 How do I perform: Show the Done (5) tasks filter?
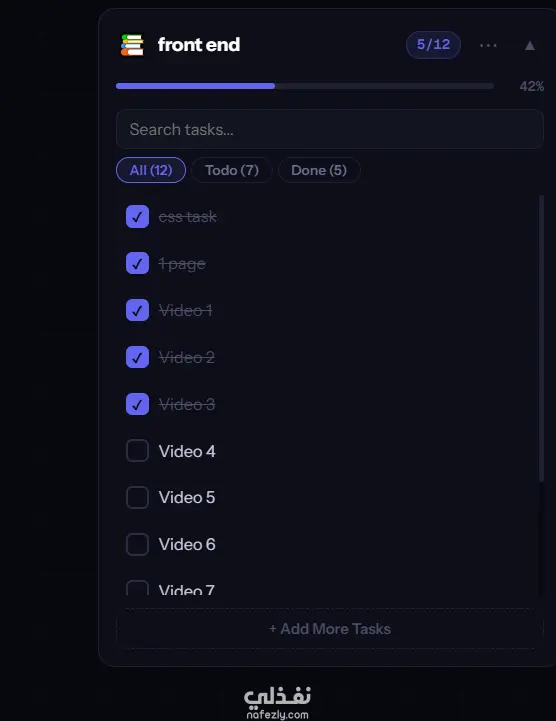pos(319,170)
